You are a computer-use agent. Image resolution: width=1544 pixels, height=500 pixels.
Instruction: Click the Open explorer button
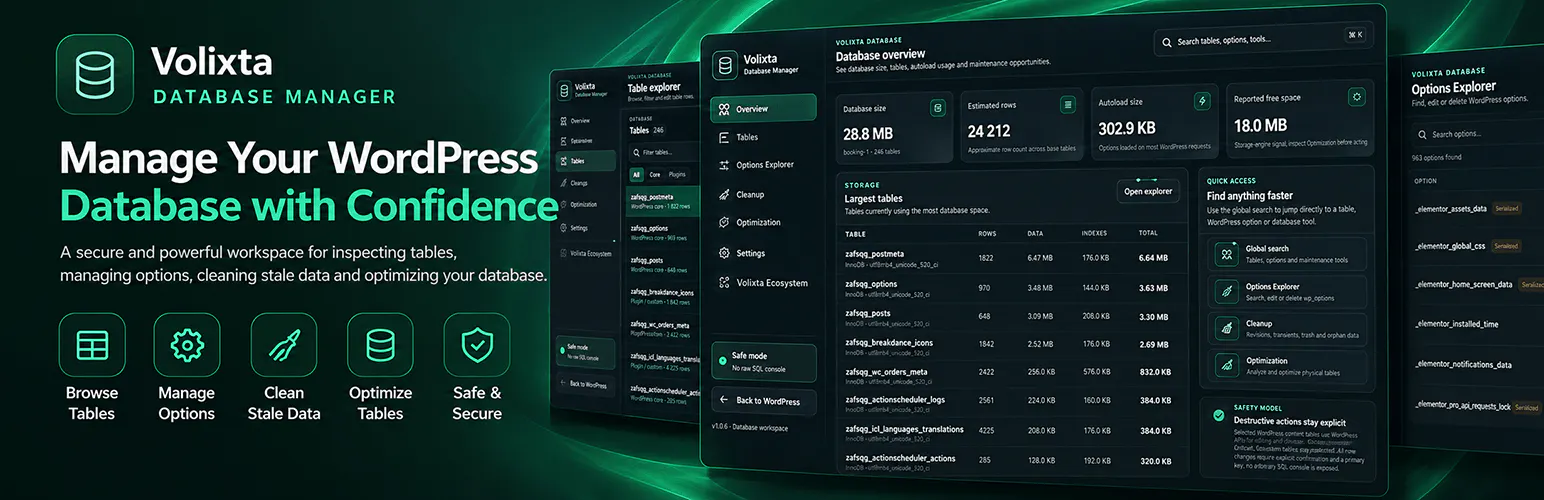click(x=1148, y=191)
